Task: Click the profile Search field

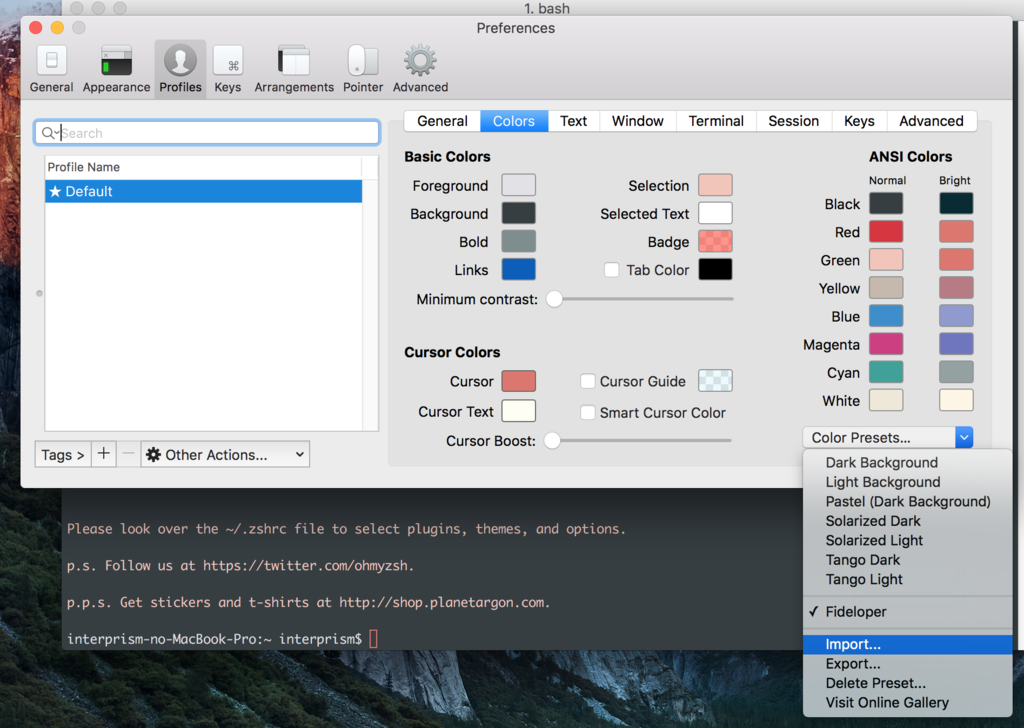Action: tap(207, 133)
